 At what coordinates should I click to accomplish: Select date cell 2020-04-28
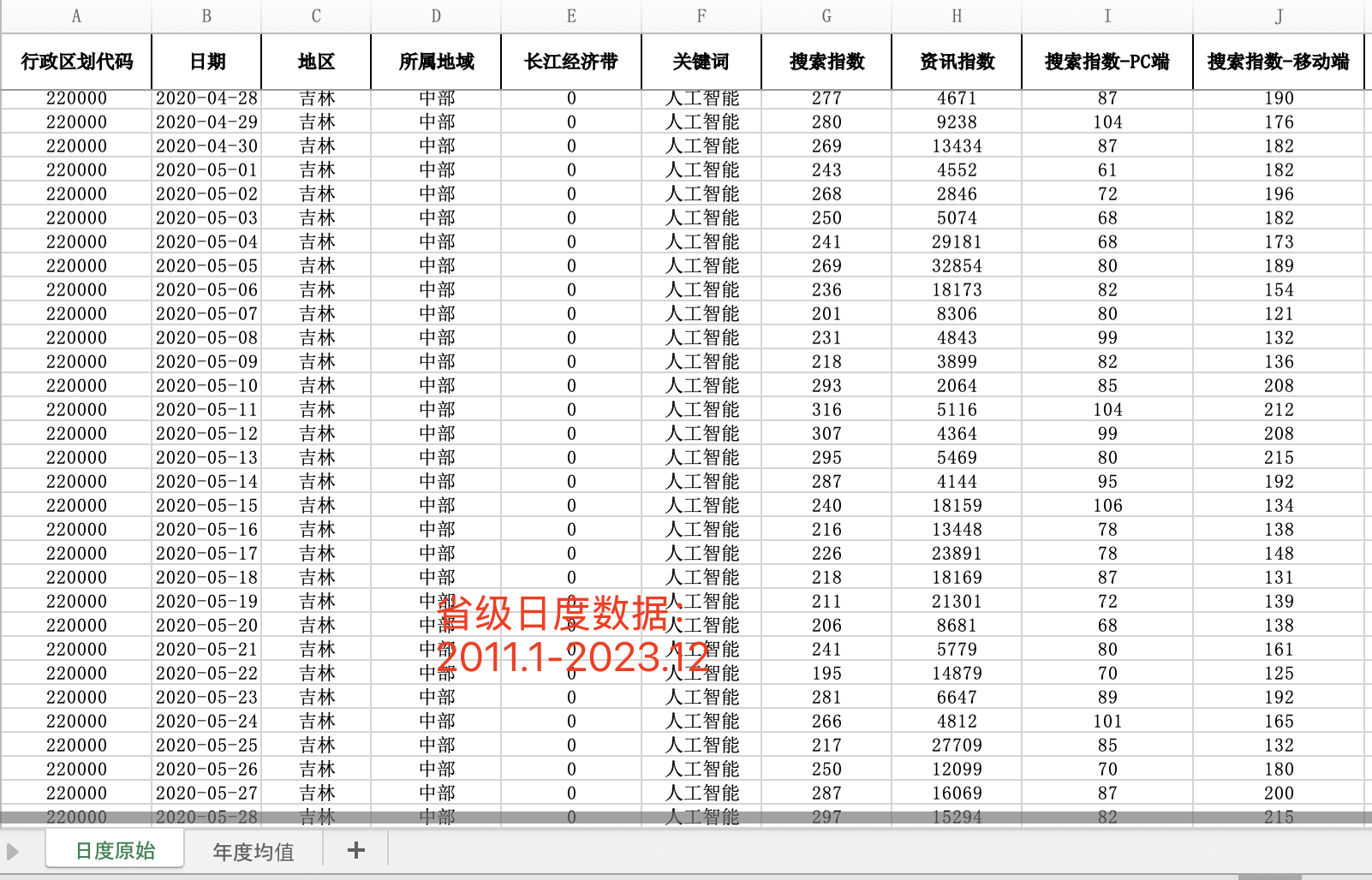[x=206, y=98]
